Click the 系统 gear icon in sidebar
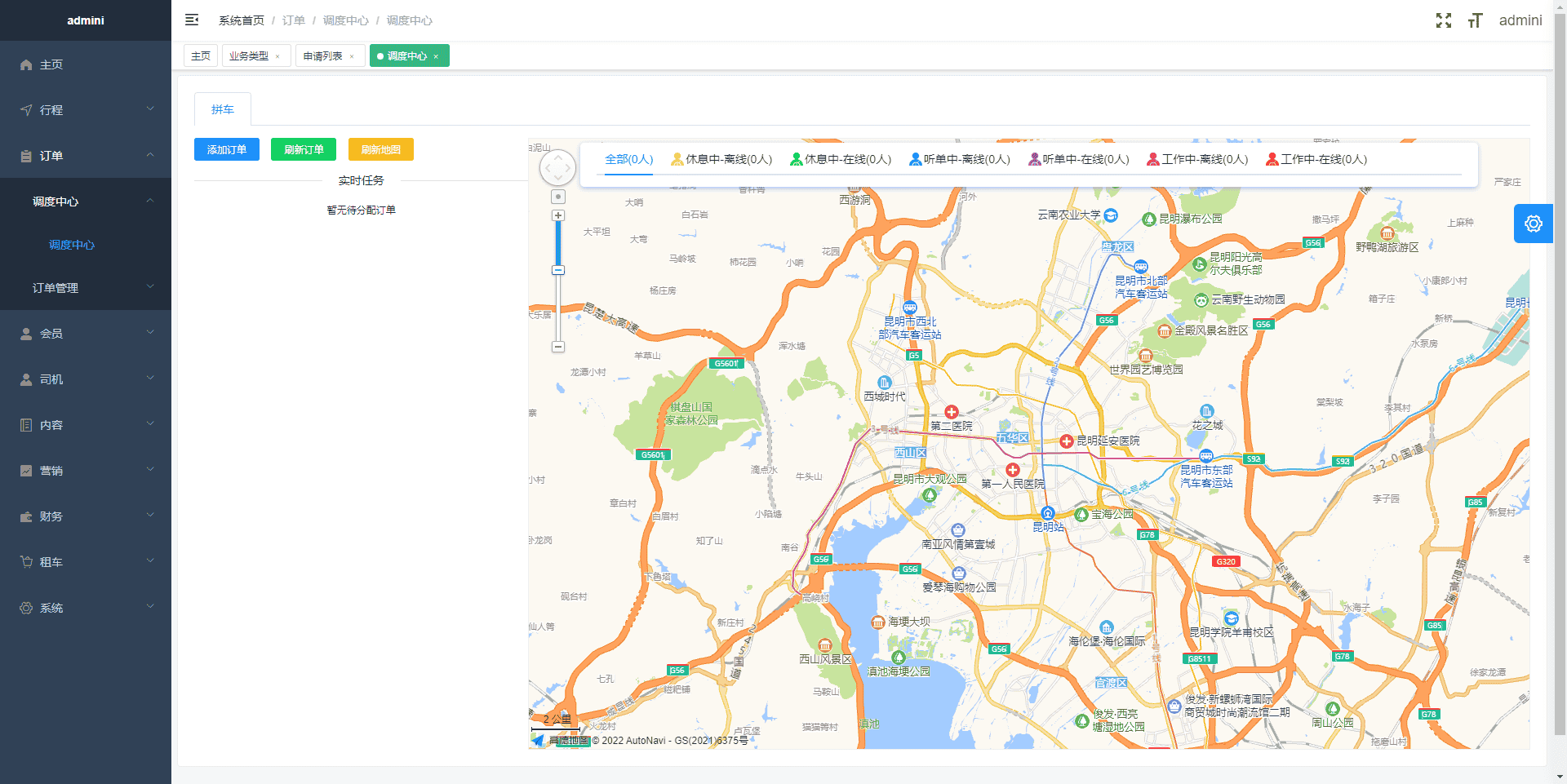Viewport: 1567px width, 784px height. click(26, 608)
